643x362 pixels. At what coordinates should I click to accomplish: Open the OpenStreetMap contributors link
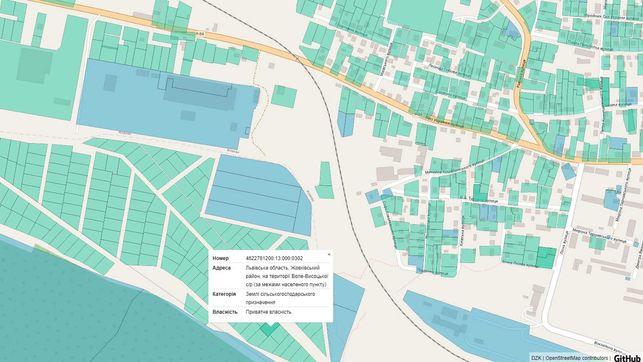[x=577, y=358]
